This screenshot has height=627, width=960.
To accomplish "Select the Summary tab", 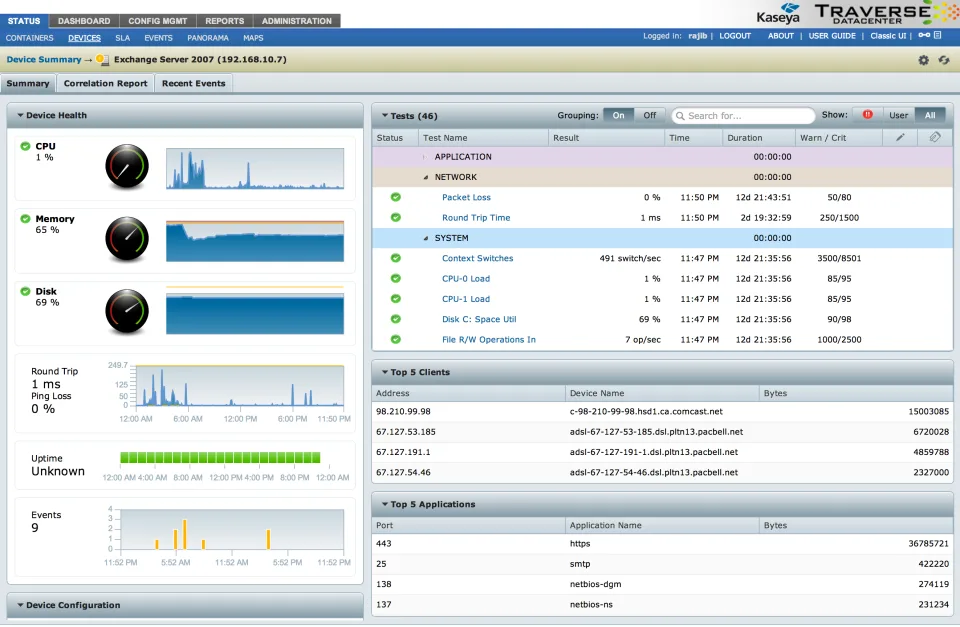I will point(28,83).
